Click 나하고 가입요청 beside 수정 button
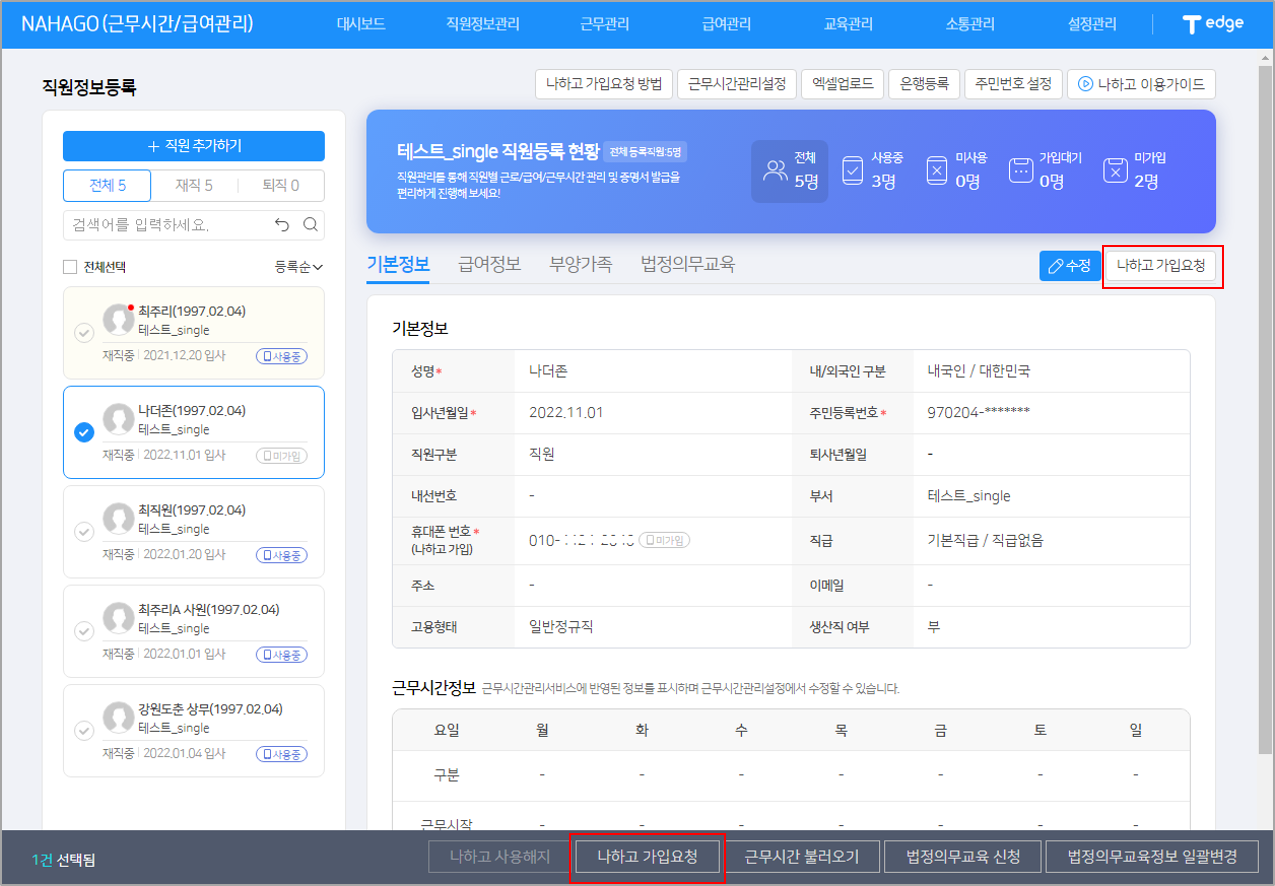The height and width of the screenshot is (886, 1275). coord(1161,266)
